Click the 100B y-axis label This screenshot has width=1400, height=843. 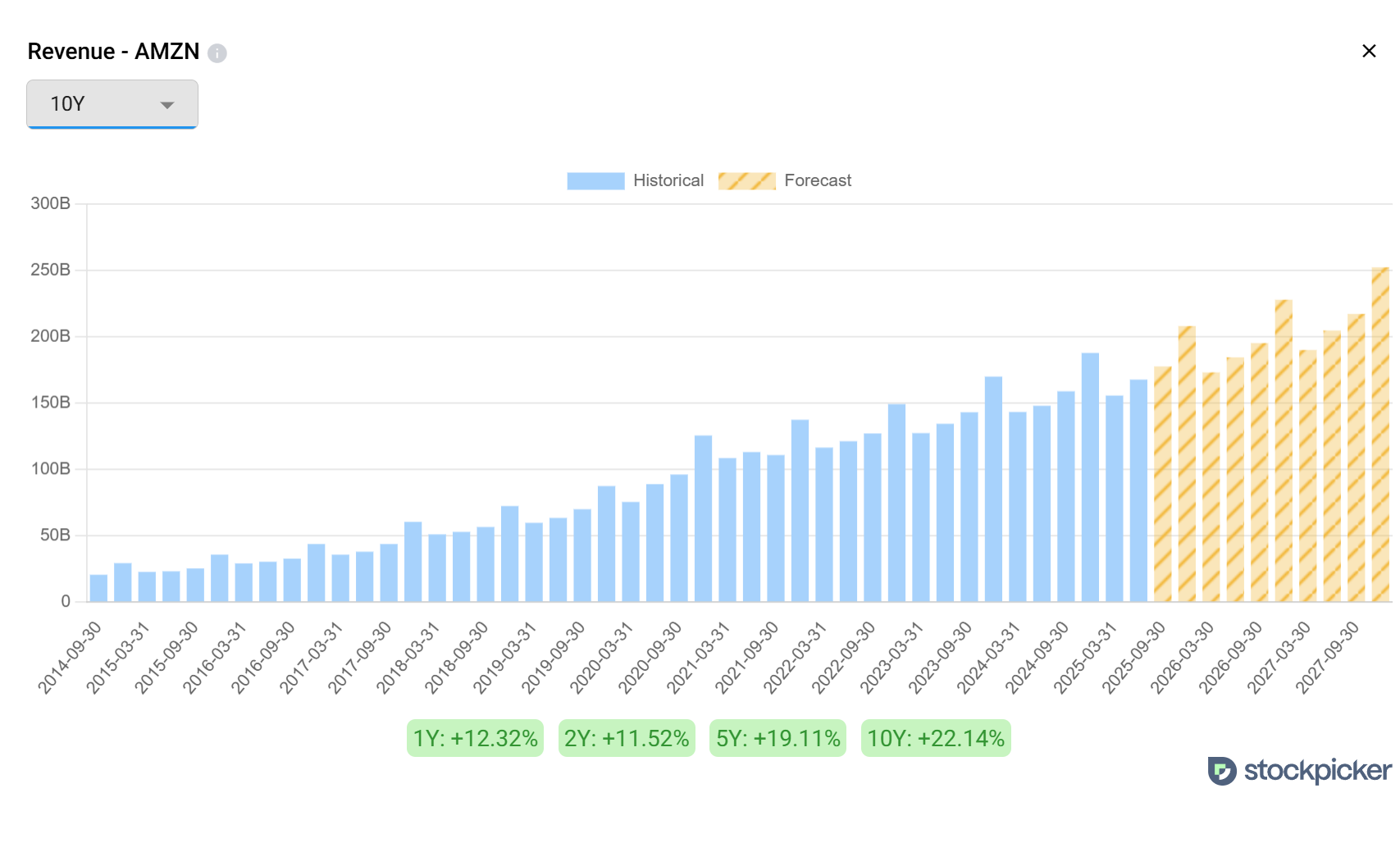[x=51, y=469]
